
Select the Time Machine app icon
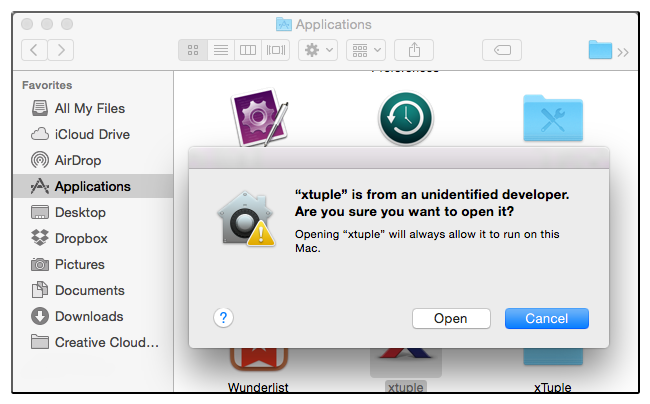click(x=405, y=118)
